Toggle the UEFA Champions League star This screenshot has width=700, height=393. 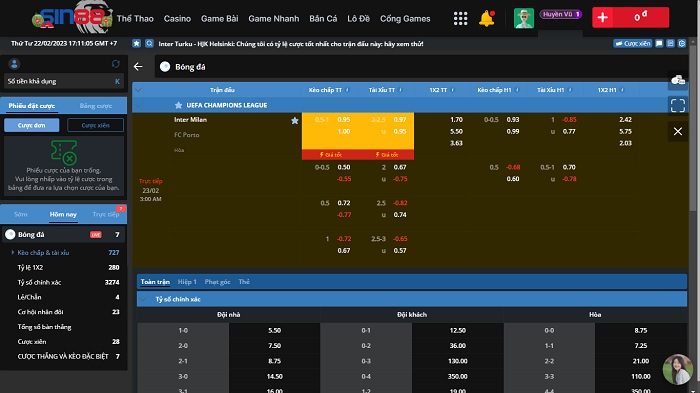tap(178, 105)
